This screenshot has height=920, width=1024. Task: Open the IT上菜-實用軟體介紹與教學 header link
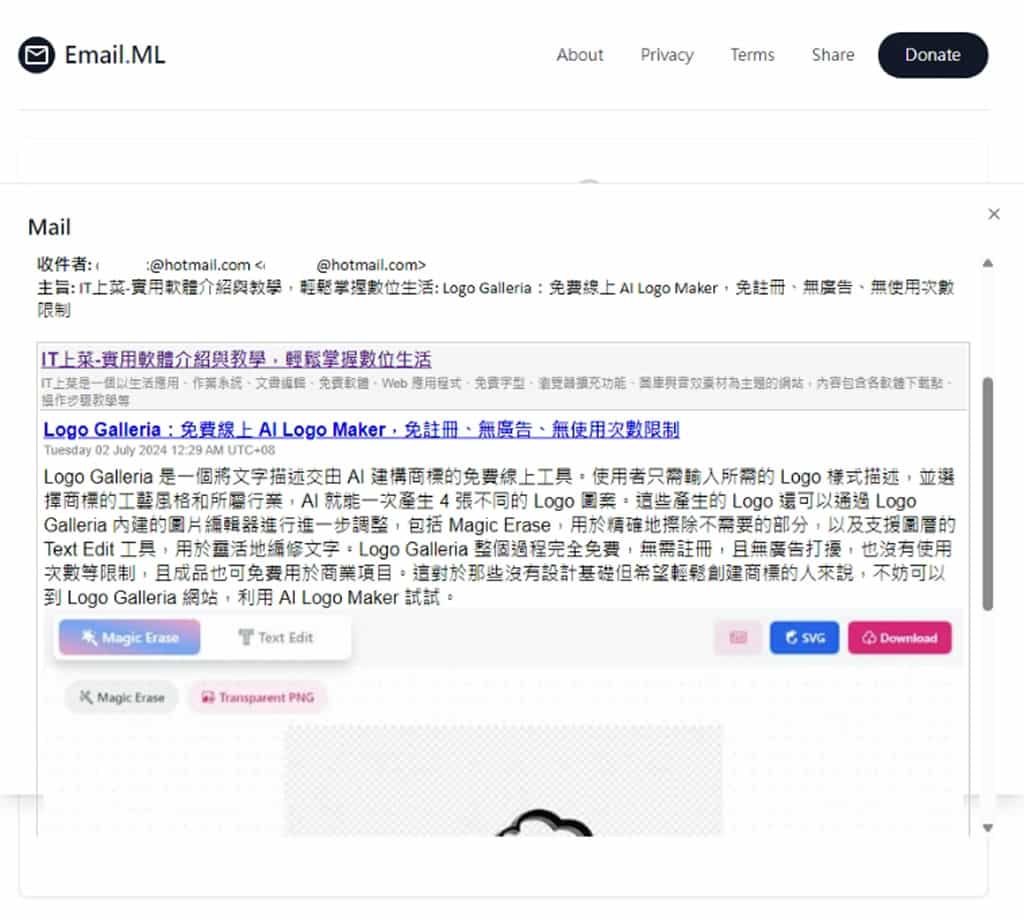point(236,359)
